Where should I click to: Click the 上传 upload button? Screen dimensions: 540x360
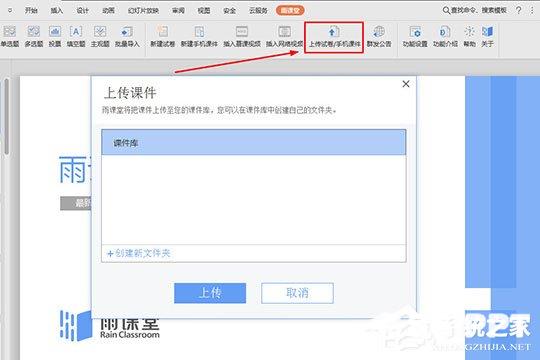point(210,293)
